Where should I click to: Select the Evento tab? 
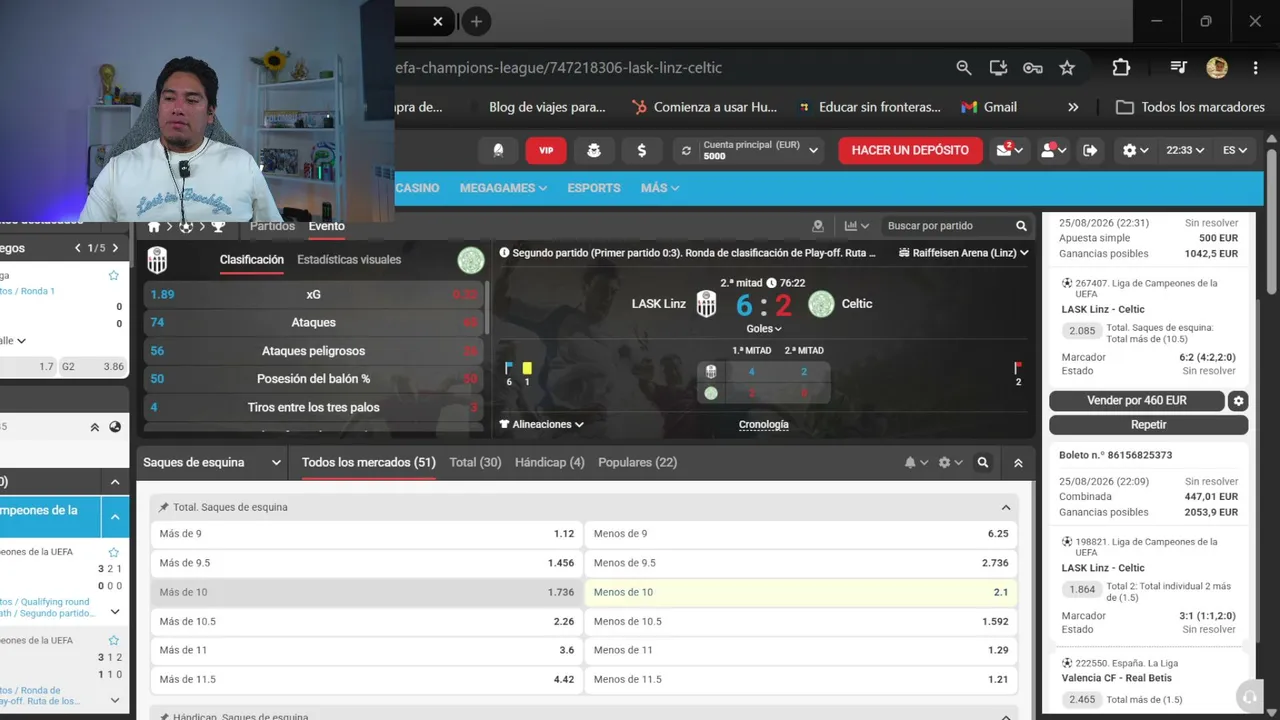[327, 226]
